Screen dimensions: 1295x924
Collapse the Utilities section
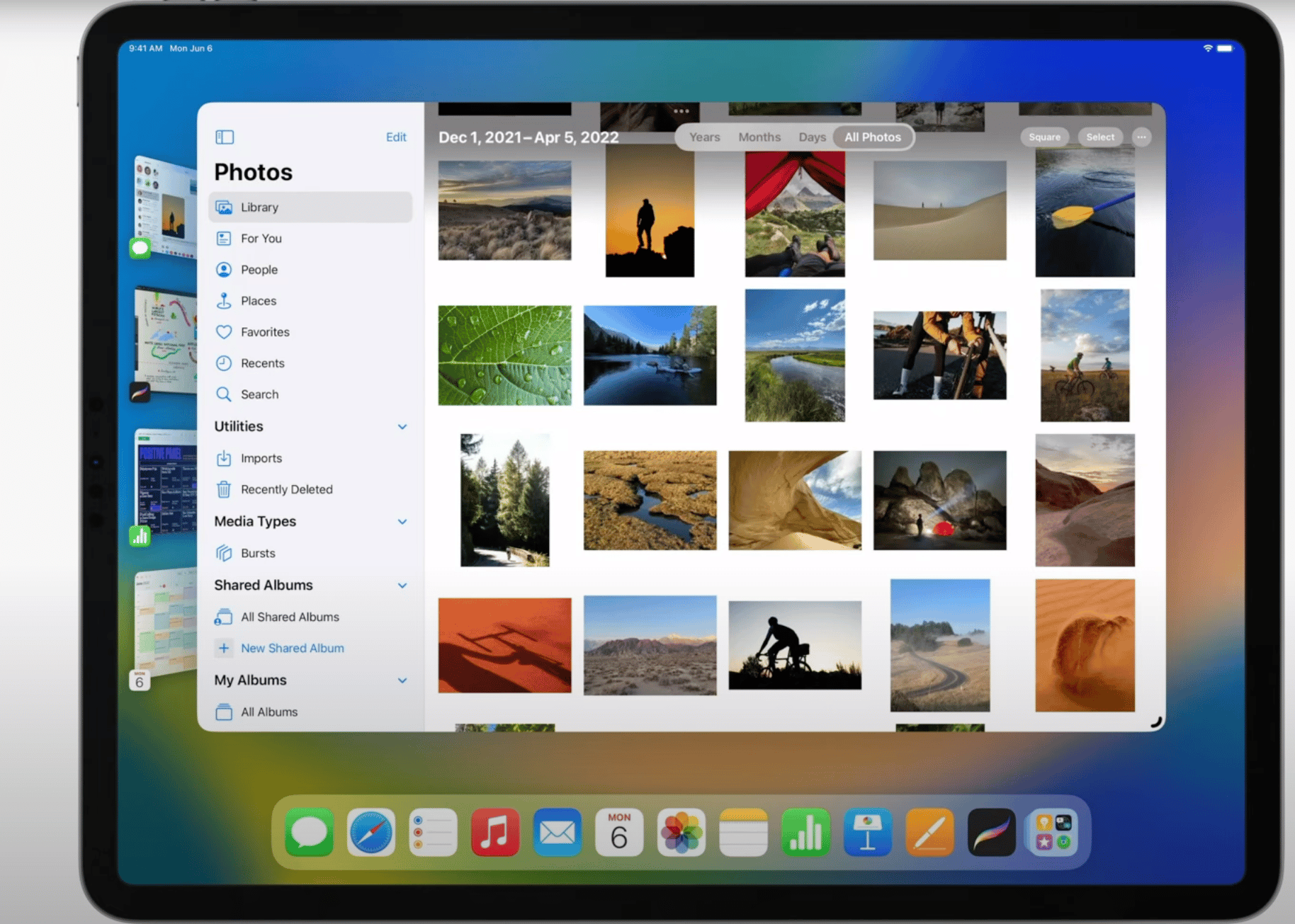click(x=402, y=426)
